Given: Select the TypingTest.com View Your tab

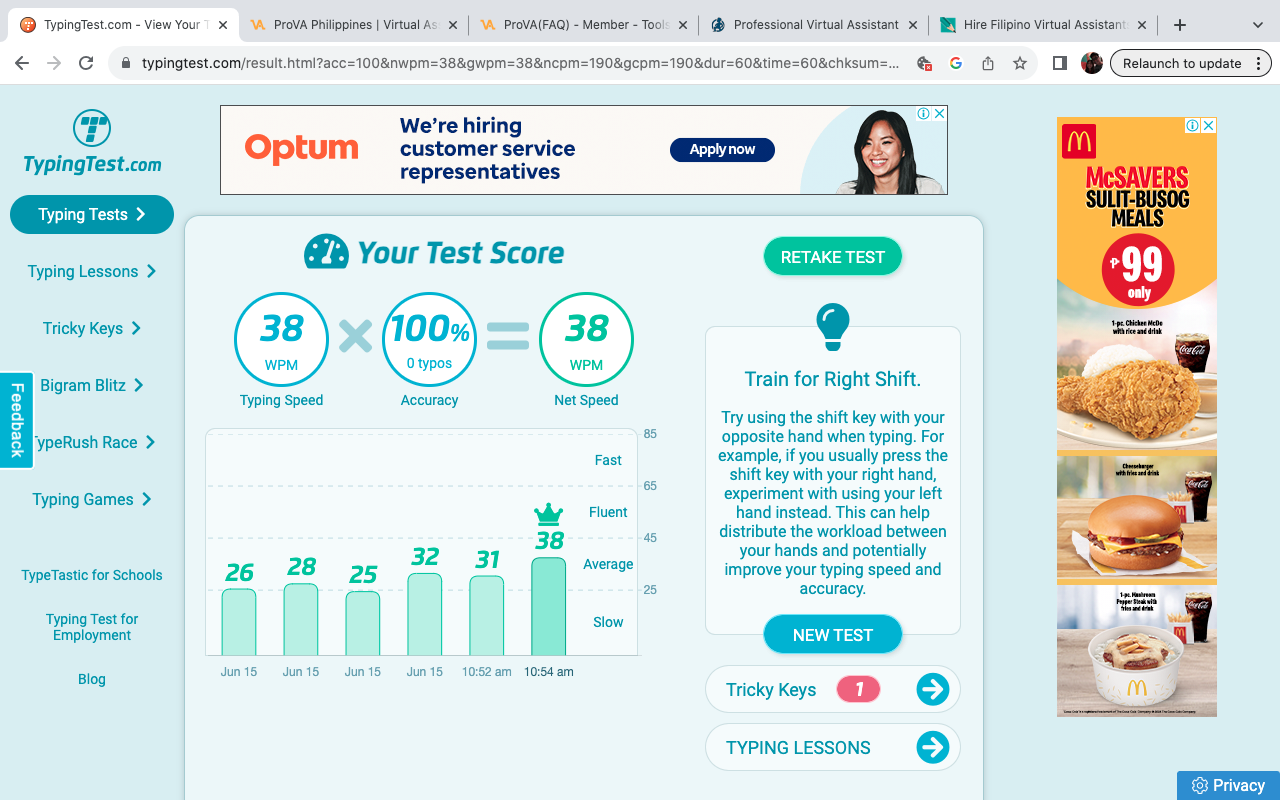Looking at the screenshot, I should (124, 25).
